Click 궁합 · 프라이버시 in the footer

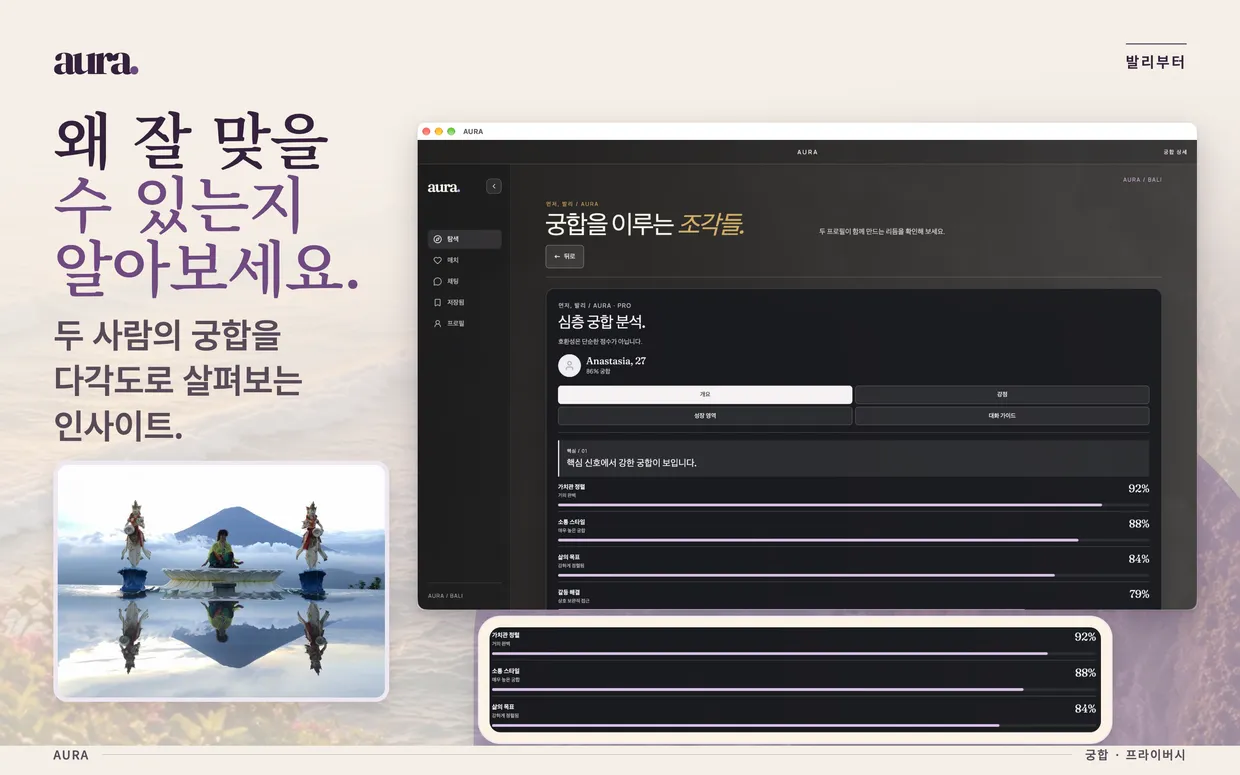1135,755
